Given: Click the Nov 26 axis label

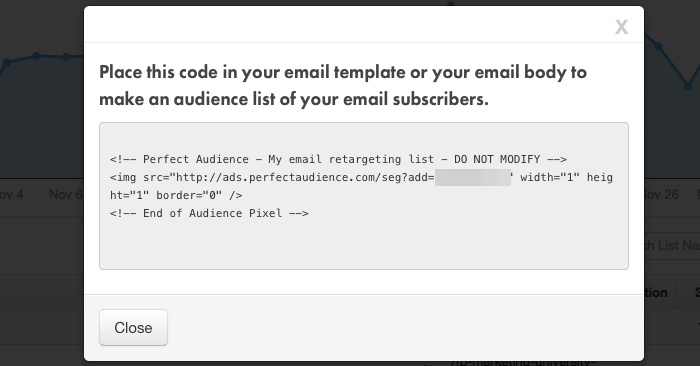Looking at the screenshot, I should click(x=662, y=195).
